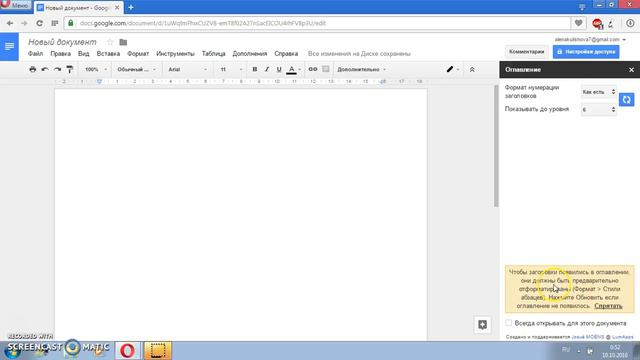Open the Вид menu

pyautogui.click(x=84, y=53)
